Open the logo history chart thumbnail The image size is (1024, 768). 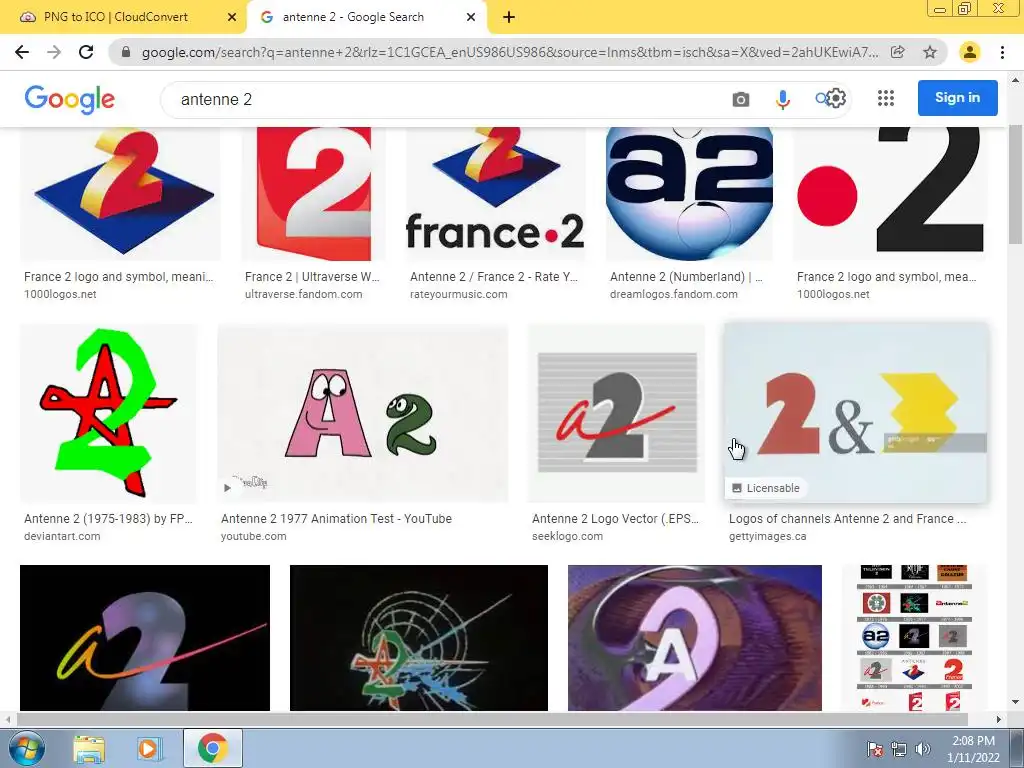(914, 637)
